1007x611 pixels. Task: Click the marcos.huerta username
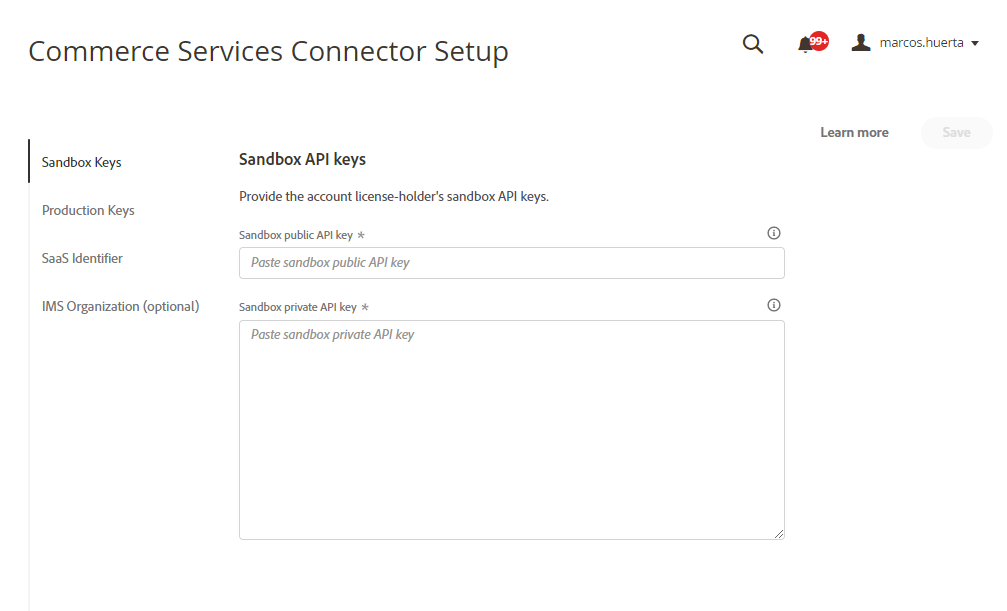click(922, 42)
